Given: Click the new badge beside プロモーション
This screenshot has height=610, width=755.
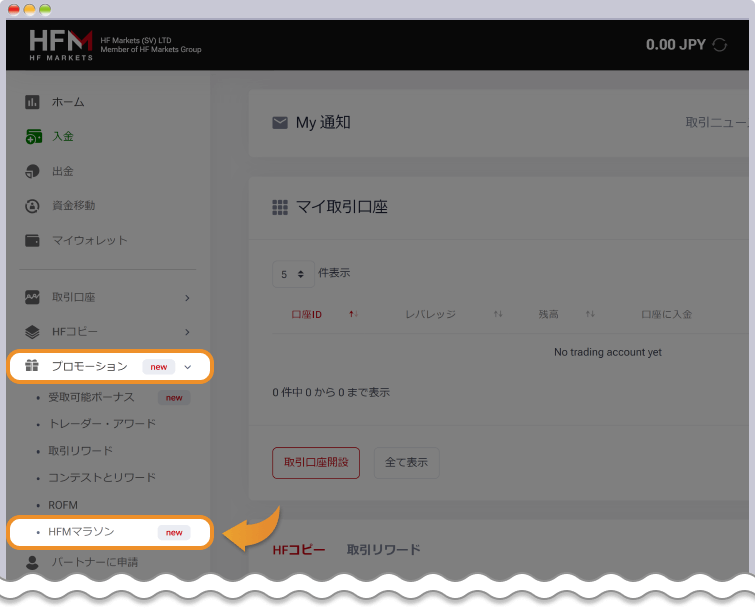Looking at the screenshot, I should click(x=159, y=367).
